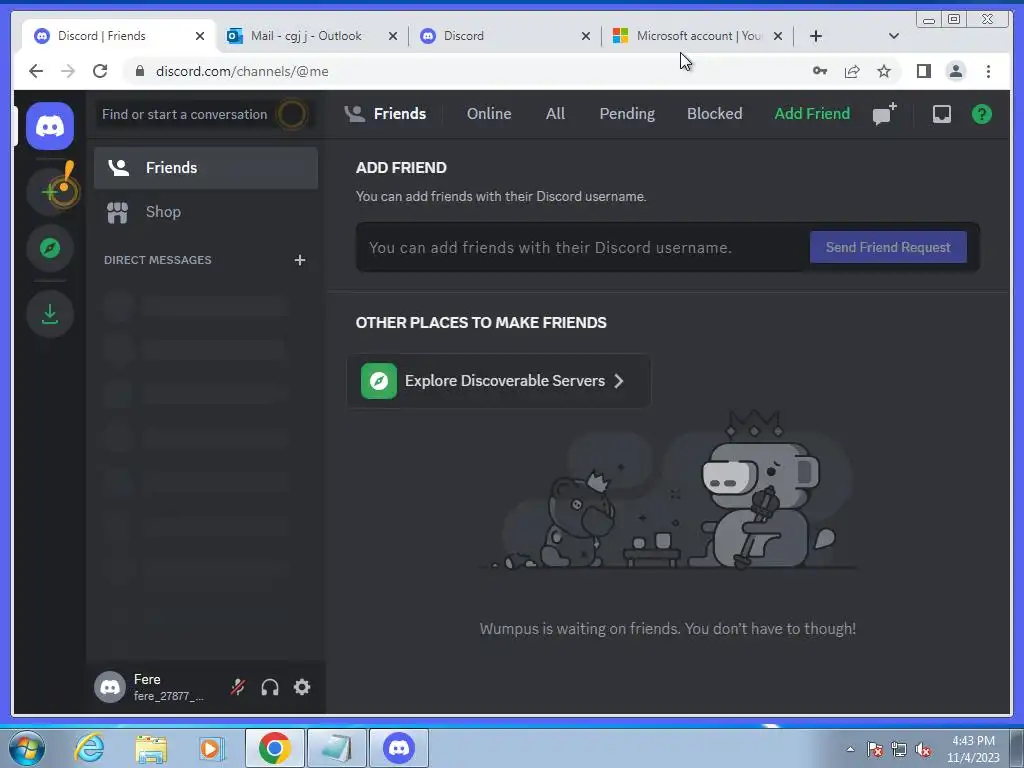The image size is (1024, 768).
Task: Open saved passwords key icon
Action: pos(820,71)
